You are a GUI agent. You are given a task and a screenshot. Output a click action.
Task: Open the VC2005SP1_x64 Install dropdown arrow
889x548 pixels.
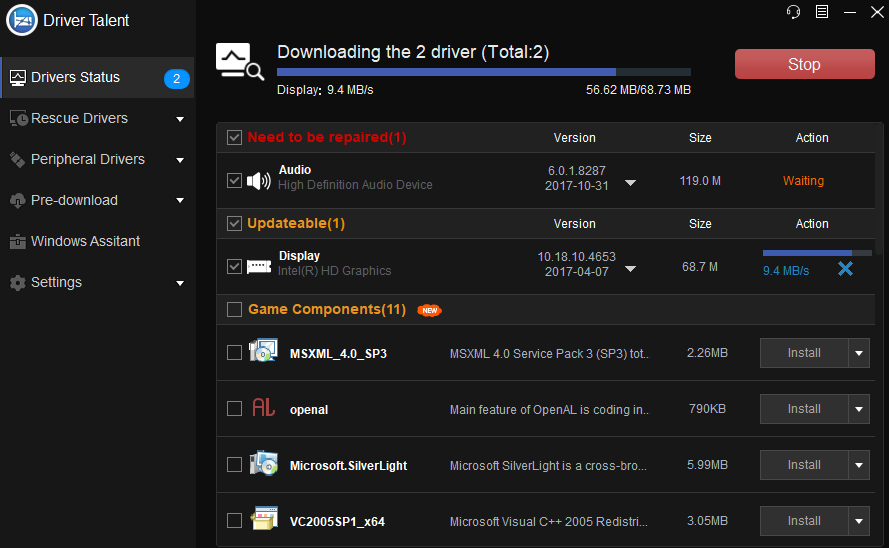859,521
